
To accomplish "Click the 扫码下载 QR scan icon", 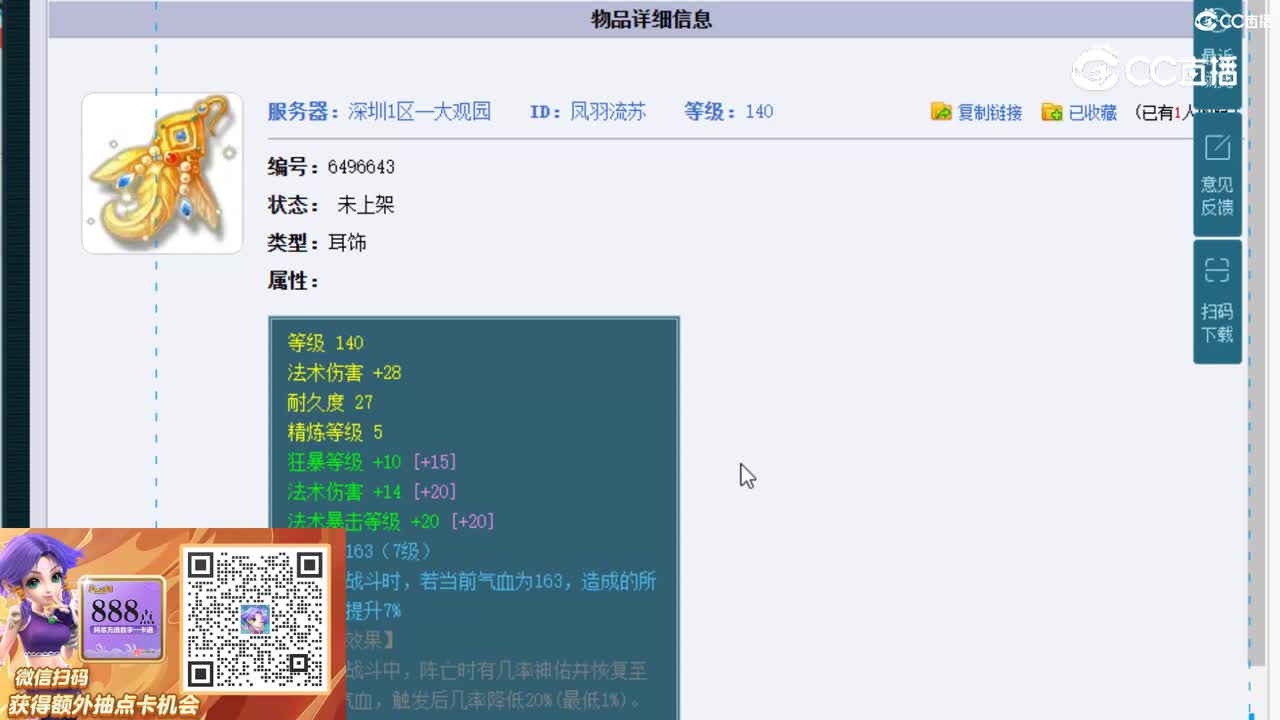I will pyautogui.click(x=1216, y=270).
